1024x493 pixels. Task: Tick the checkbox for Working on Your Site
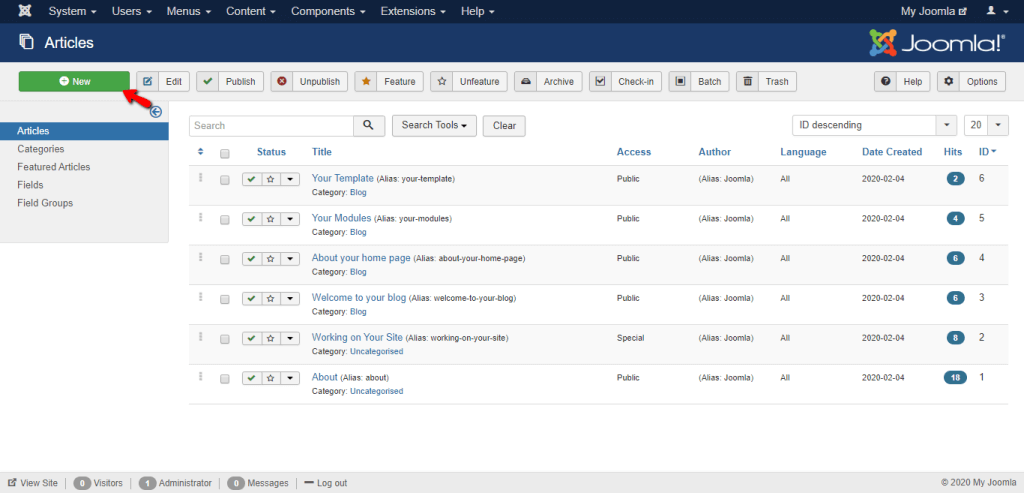pyautogui.click(x=225, y=339)
